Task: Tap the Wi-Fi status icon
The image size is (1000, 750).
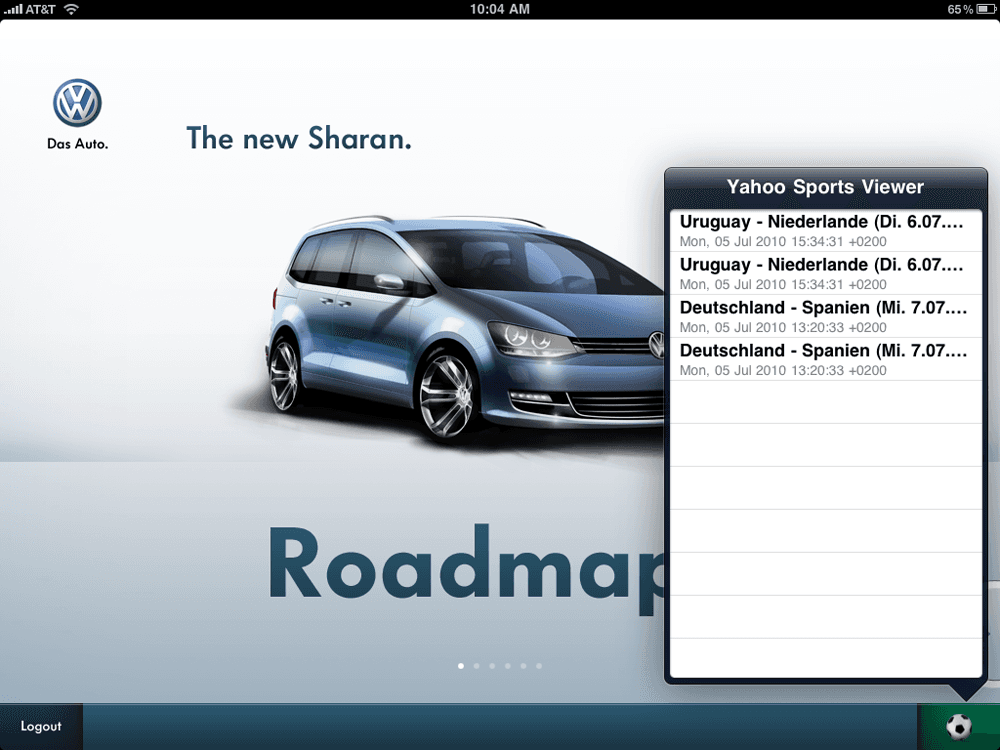Action: [71, 9]
